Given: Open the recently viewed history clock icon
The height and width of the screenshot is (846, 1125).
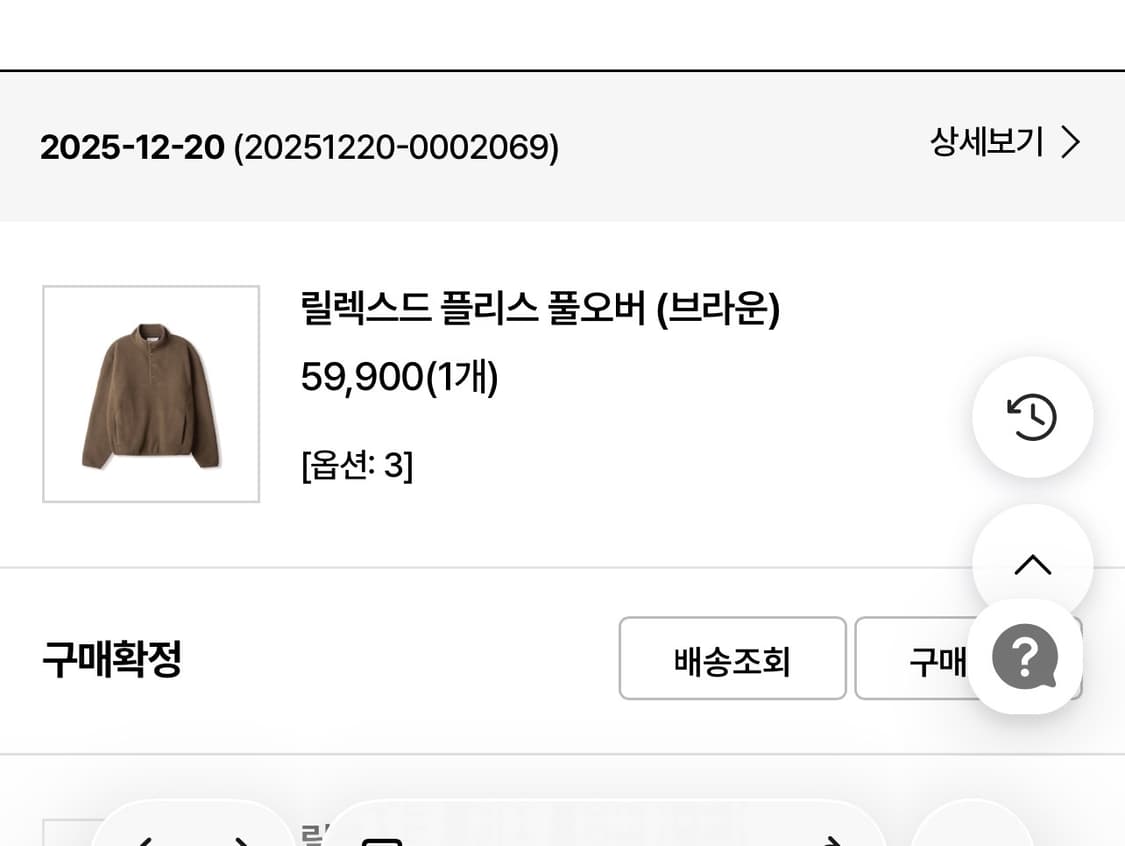Looking at the screenshot, I should 1032,418.
